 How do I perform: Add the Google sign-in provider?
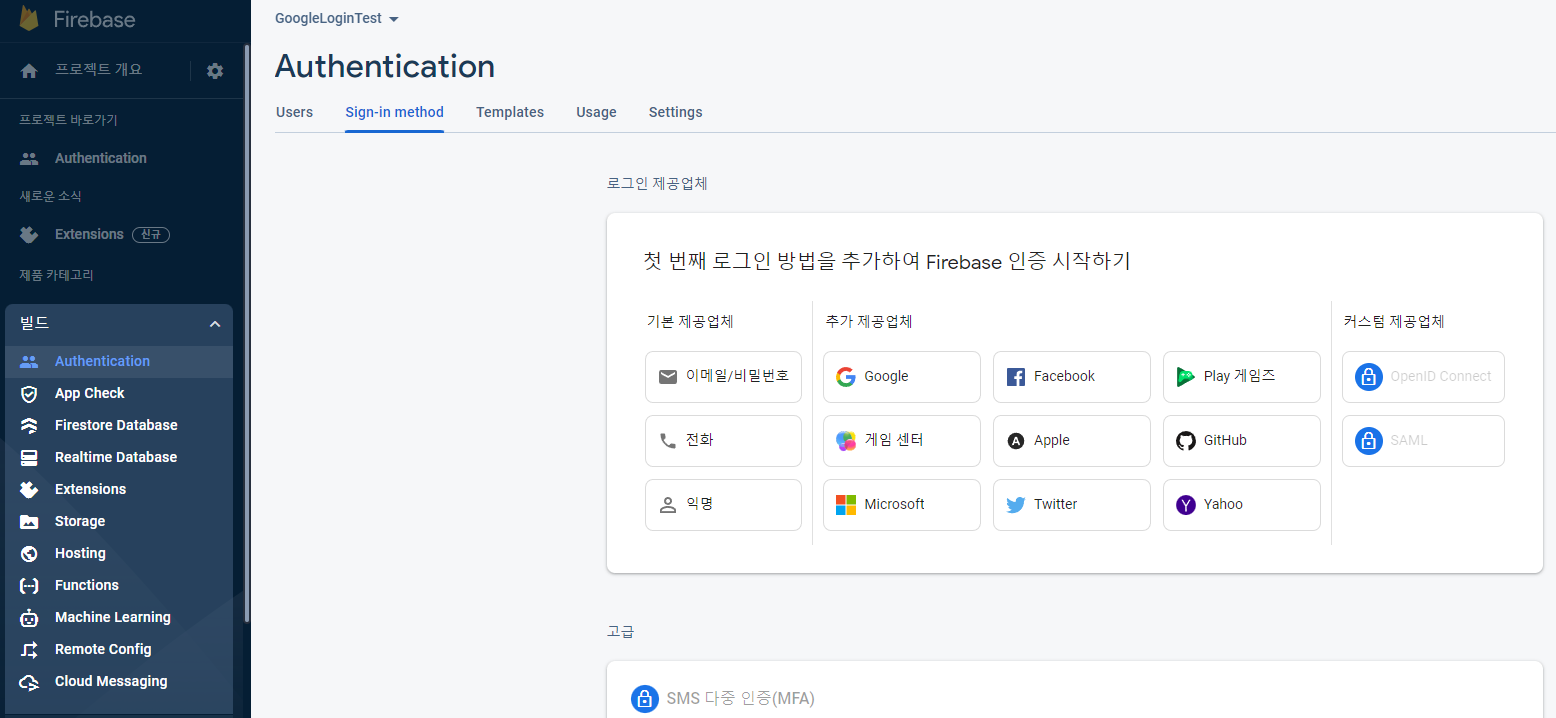pyautogui.click(x=902, y=377)
